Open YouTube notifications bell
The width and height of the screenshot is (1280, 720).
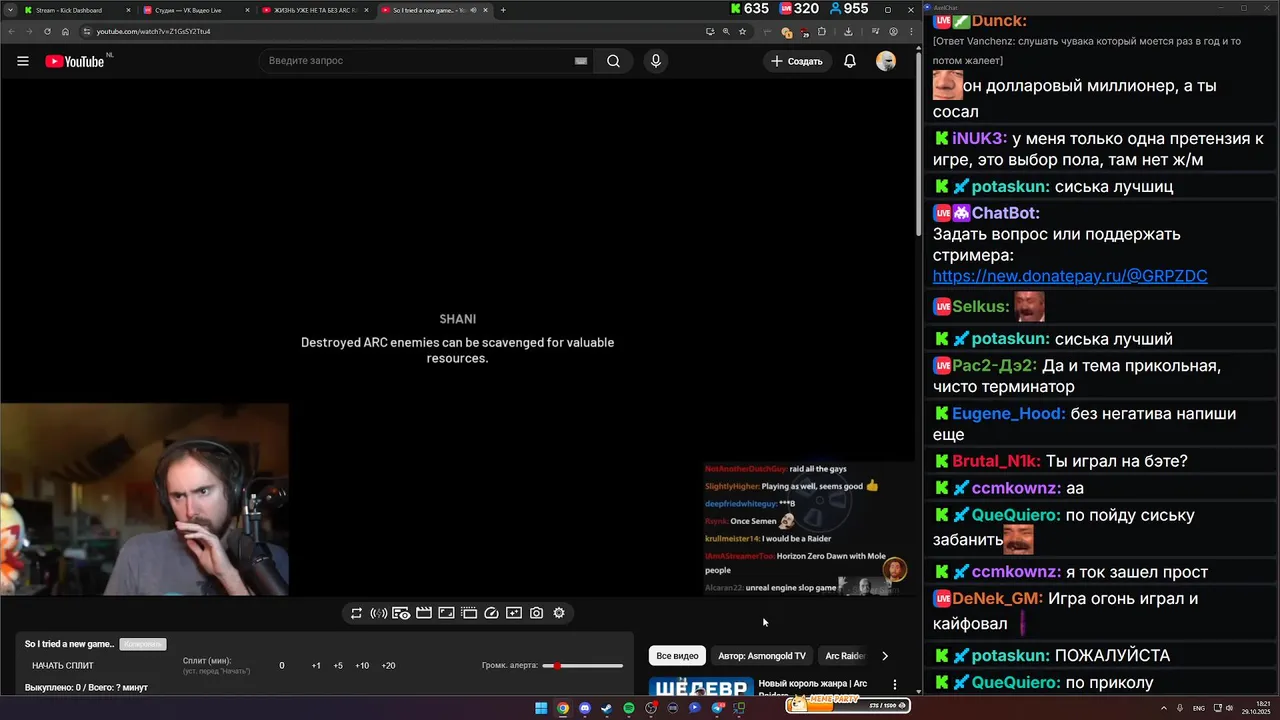pyautogui.click(x=849, y=61)
